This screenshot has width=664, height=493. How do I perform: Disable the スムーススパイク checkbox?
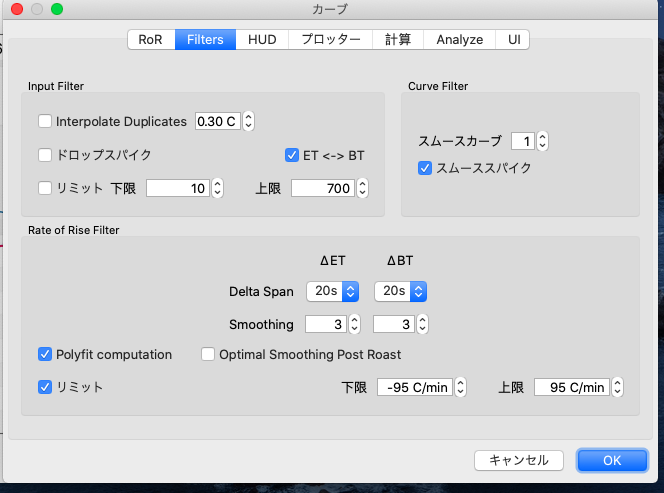coord(425,168)
